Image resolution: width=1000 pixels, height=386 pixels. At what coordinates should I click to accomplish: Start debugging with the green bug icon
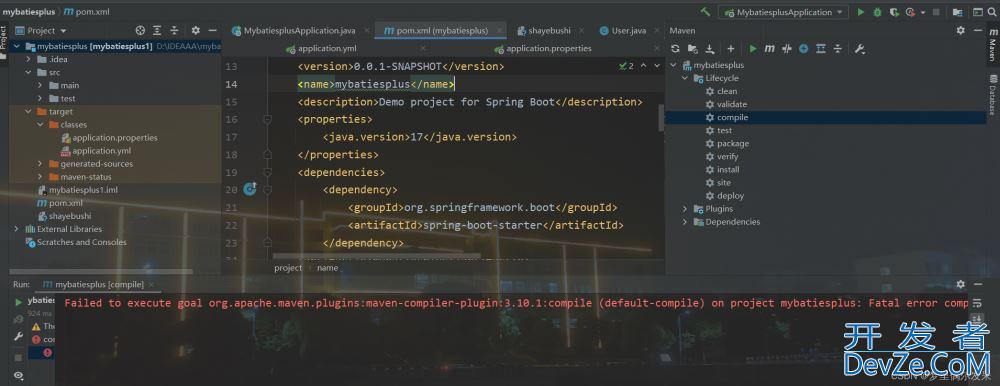[x=878, y=12]
